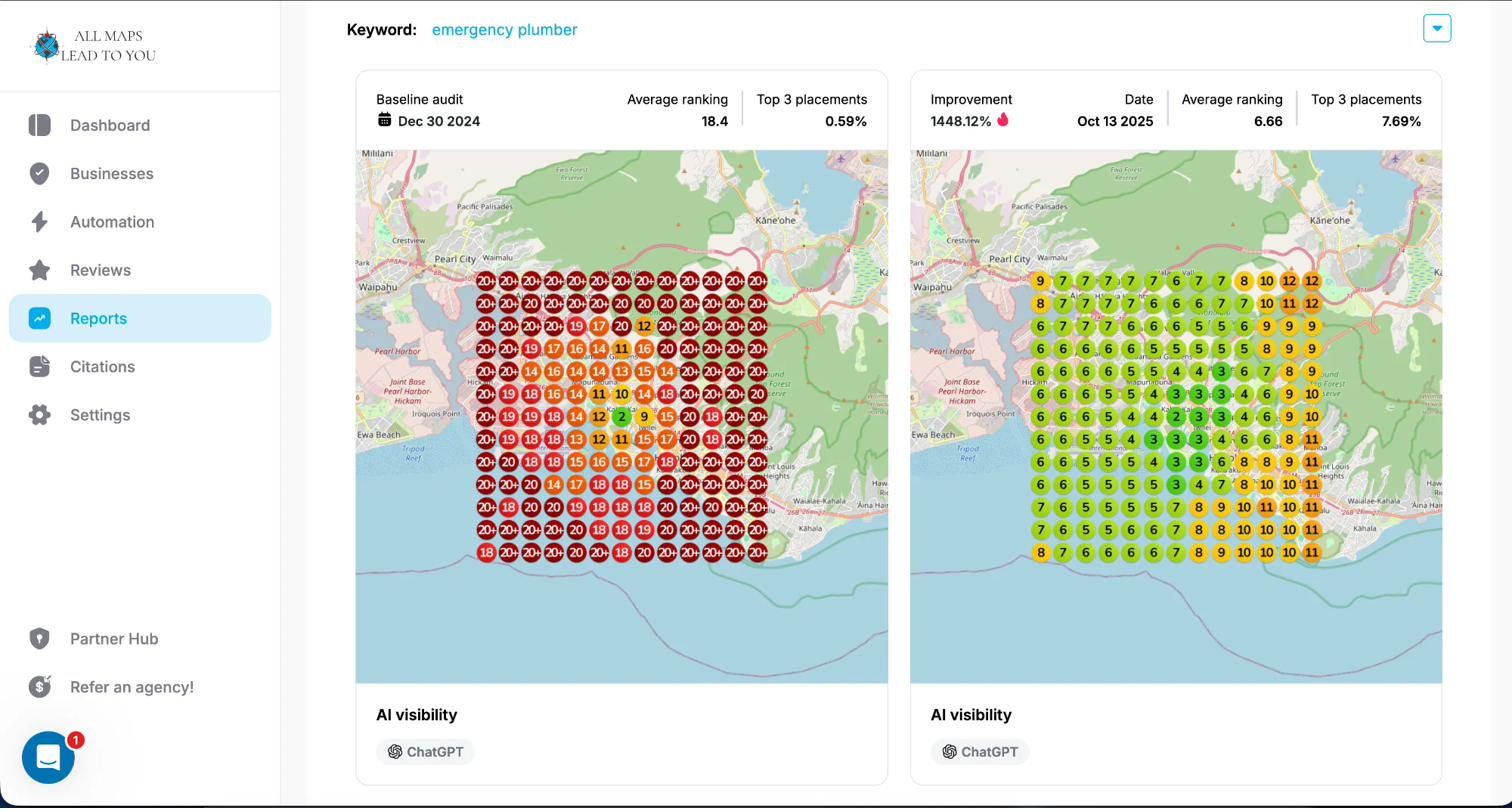Viewport: 1512px width, 812px height.
Task: Click Refer an agency! link
Action: pyautogui.click(x=132, y=687)
